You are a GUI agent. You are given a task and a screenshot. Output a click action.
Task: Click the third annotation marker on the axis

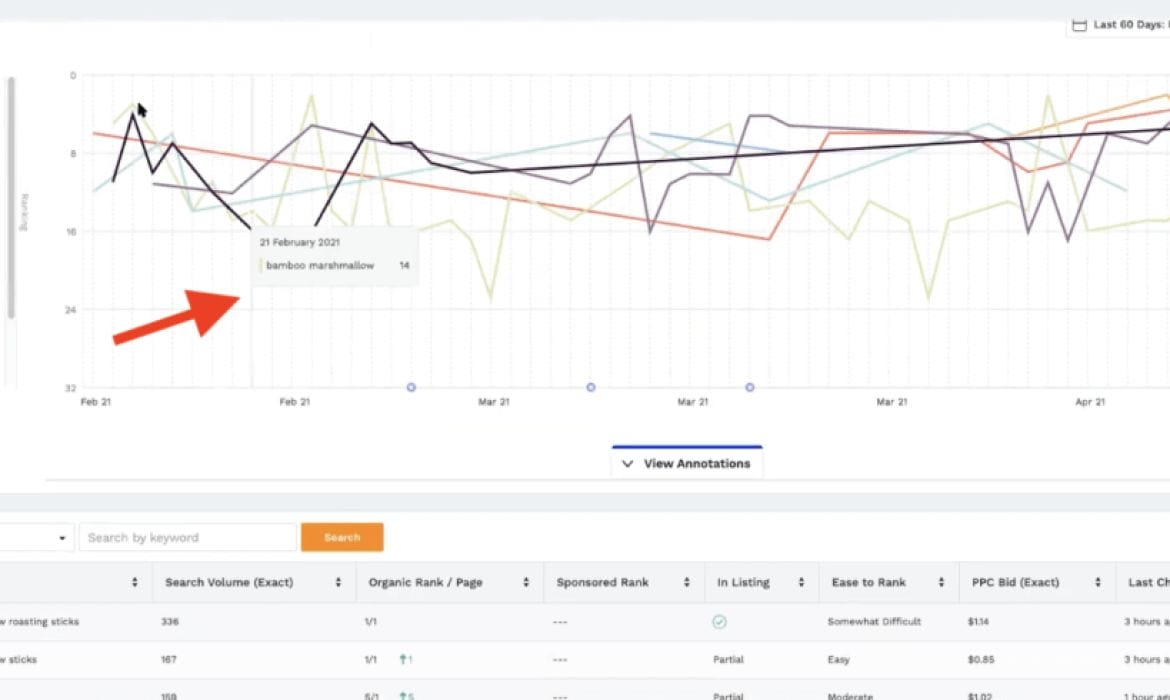[750, 387]
